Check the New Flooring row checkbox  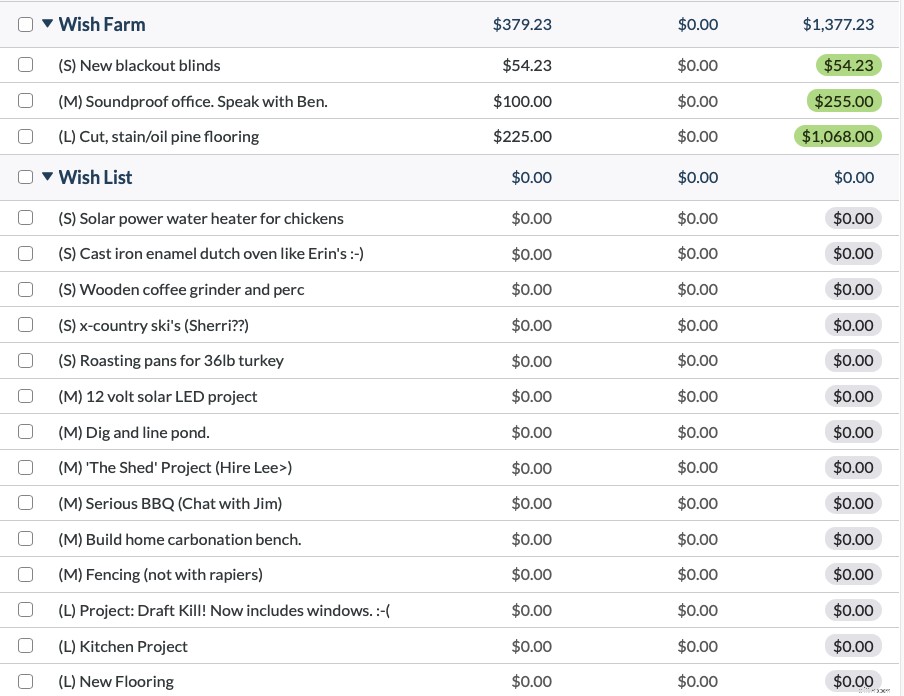(x=25, y=681)
